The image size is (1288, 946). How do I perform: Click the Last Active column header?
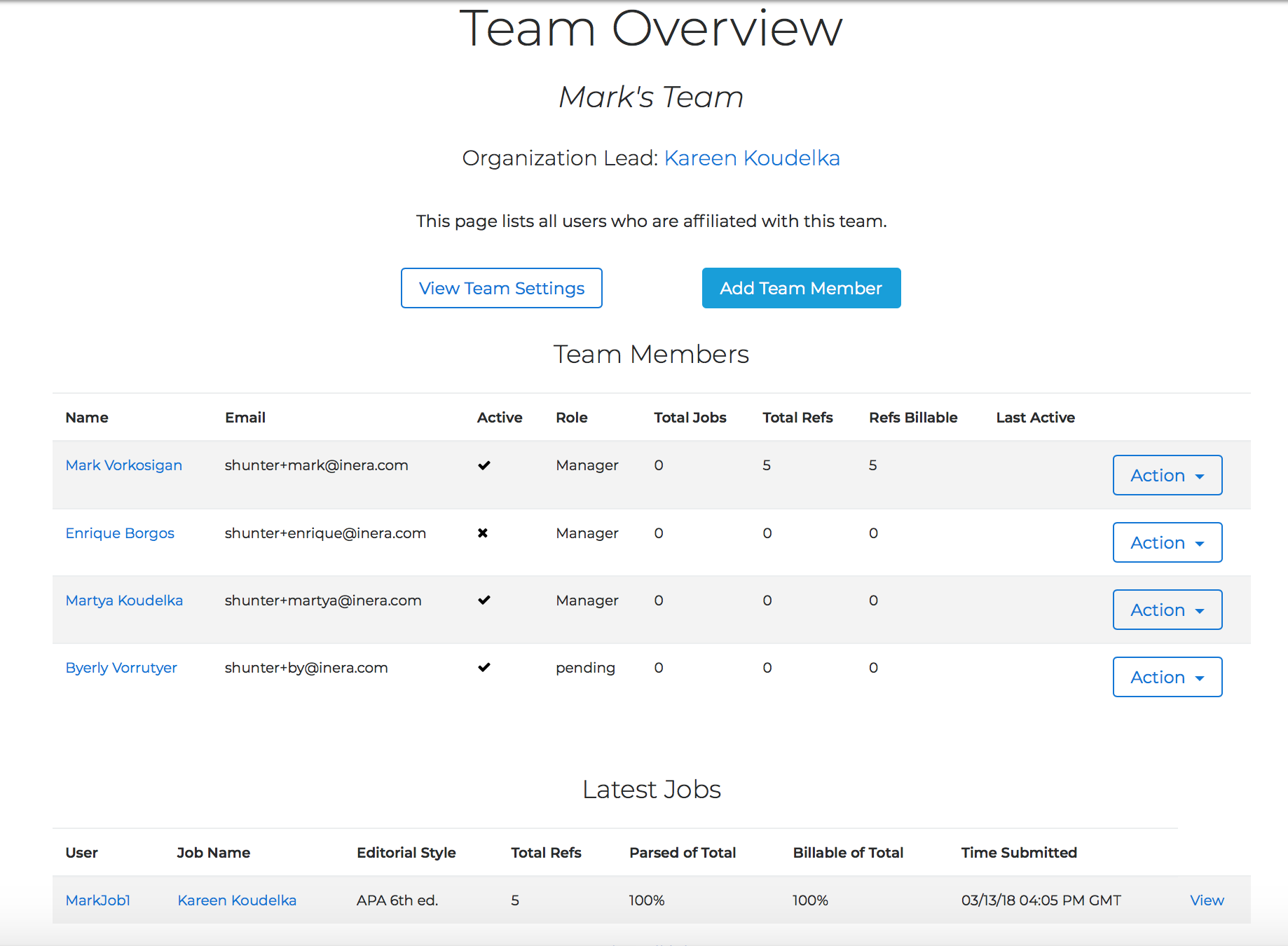coord(1035,418)
